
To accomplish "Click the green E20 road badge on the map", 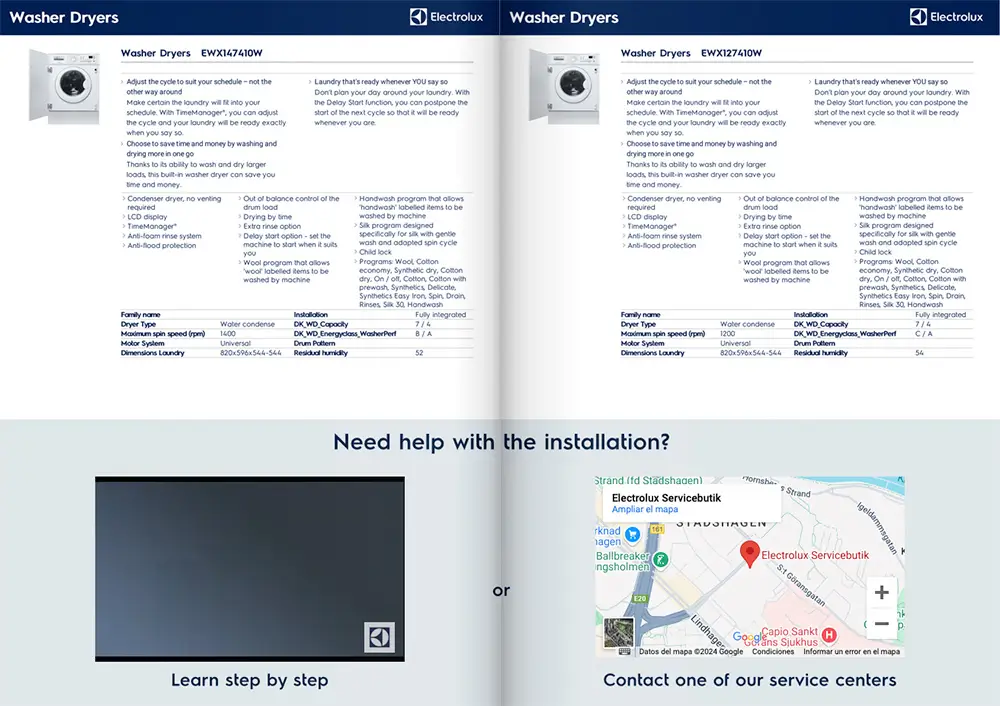I will 640,599.
